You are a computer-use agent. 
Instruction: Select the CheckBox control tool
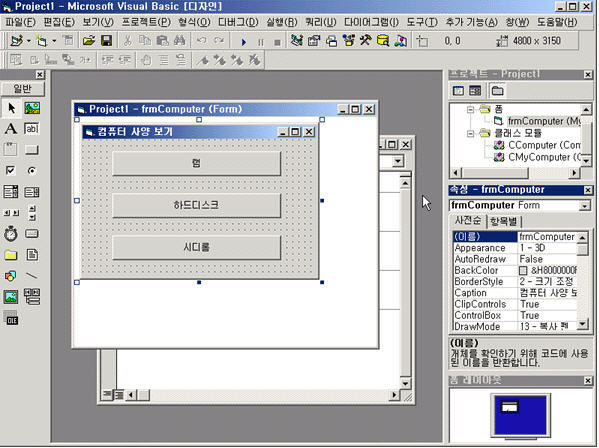[11, 170]
